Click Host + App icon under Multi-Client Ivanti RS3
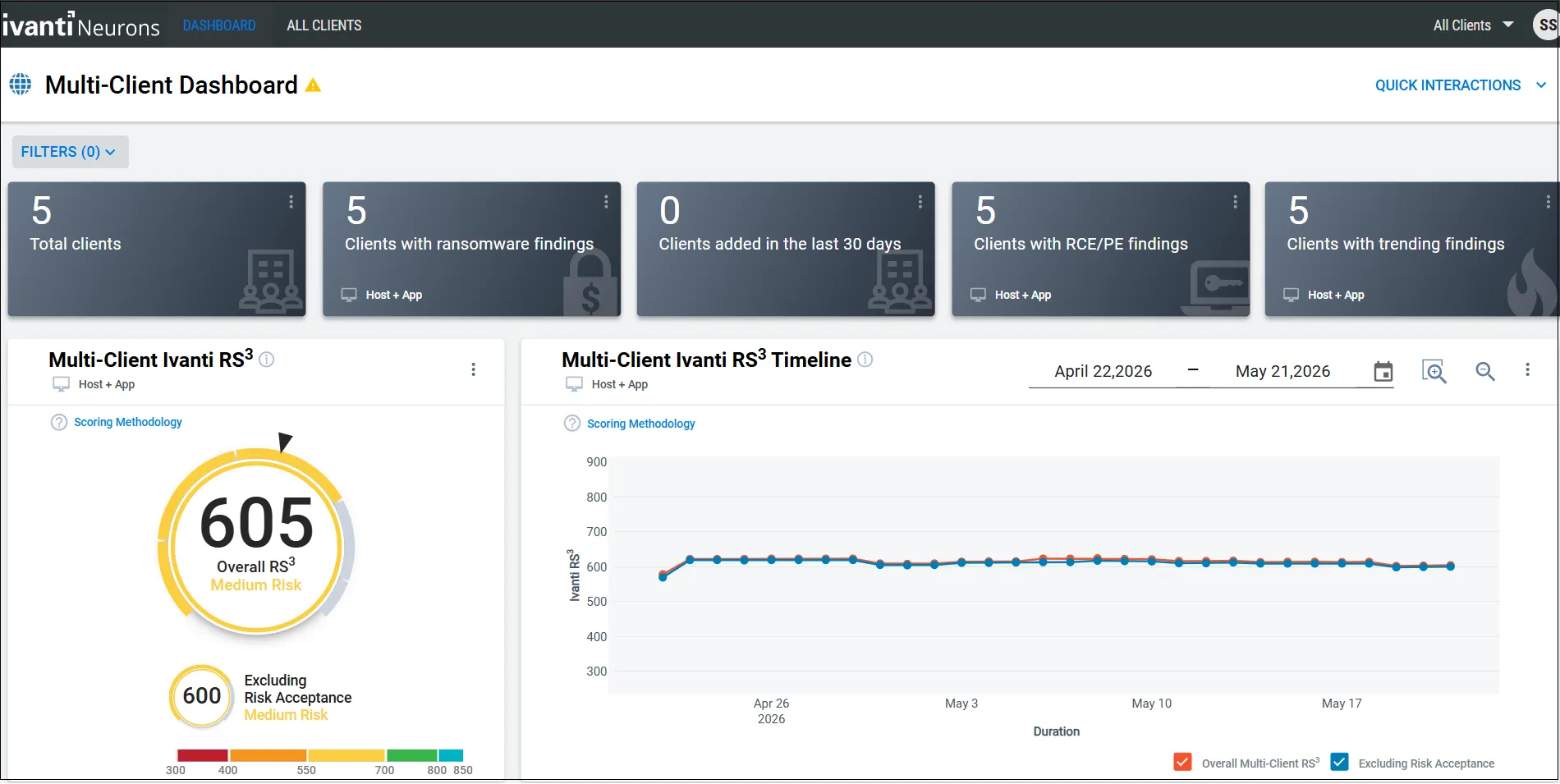 (62, 384)
